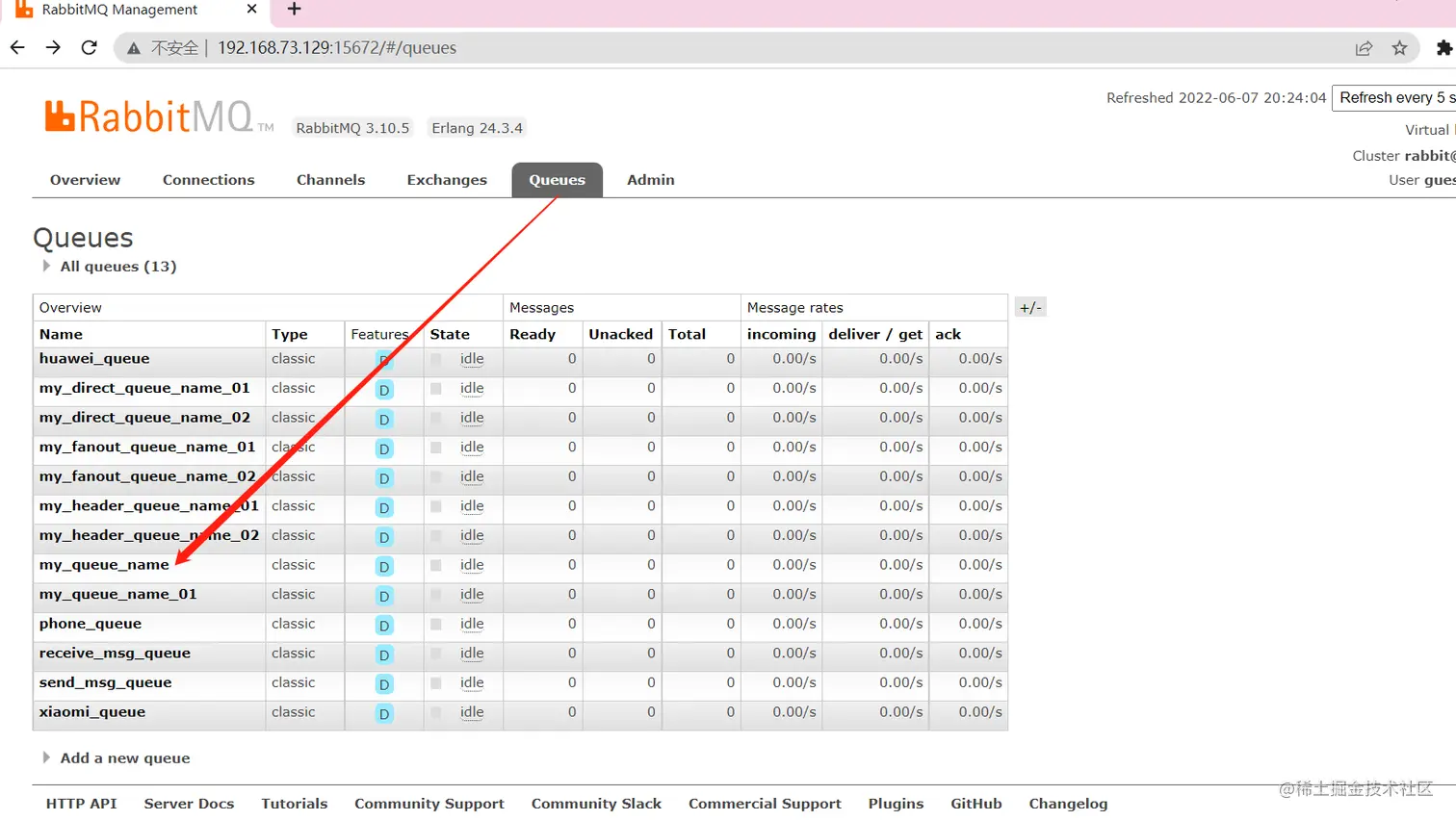Switch to the Admin tab
This screenshot has width=1456, height=821.
(x=651, y=180)
